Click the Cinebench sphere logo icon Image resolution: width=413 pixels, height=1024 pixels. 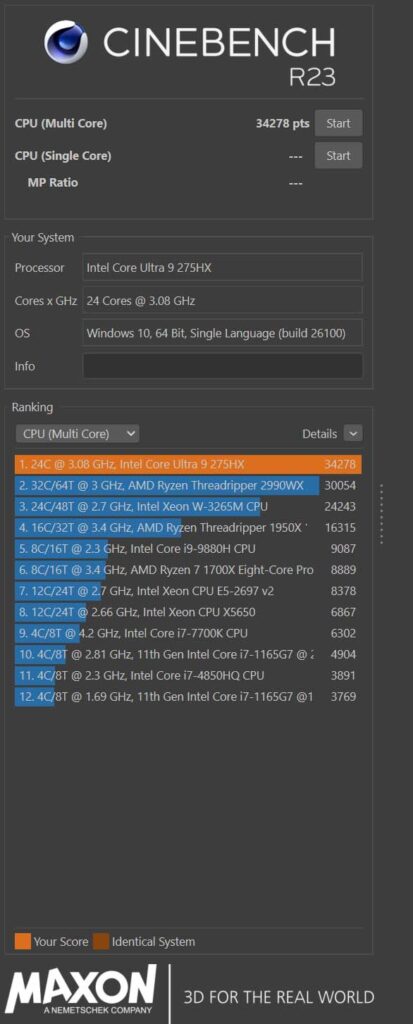click(66, 42)
